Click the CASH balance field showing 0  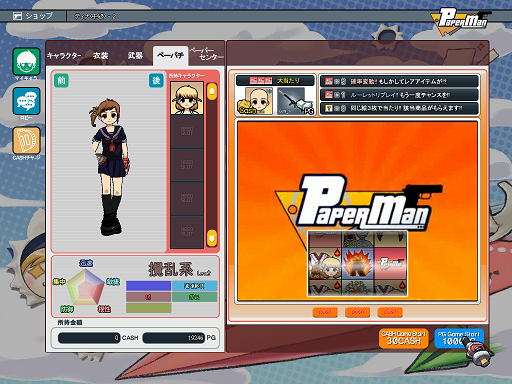(89, 338)
